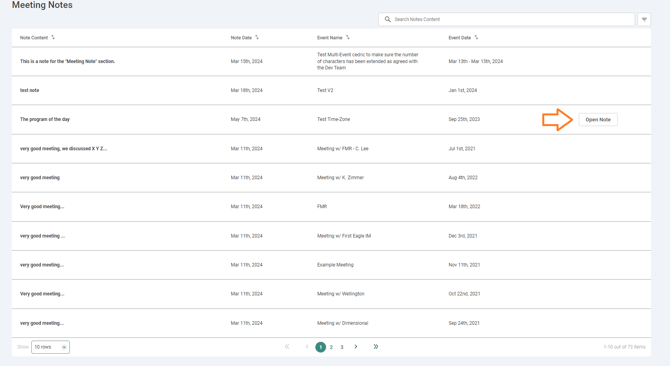Image resolution: width=670 pixels, height=366 pixels.
Task: Click event name 'Meeting w/ FMR - C. Lee'
Action: click(x=343, y=149)
